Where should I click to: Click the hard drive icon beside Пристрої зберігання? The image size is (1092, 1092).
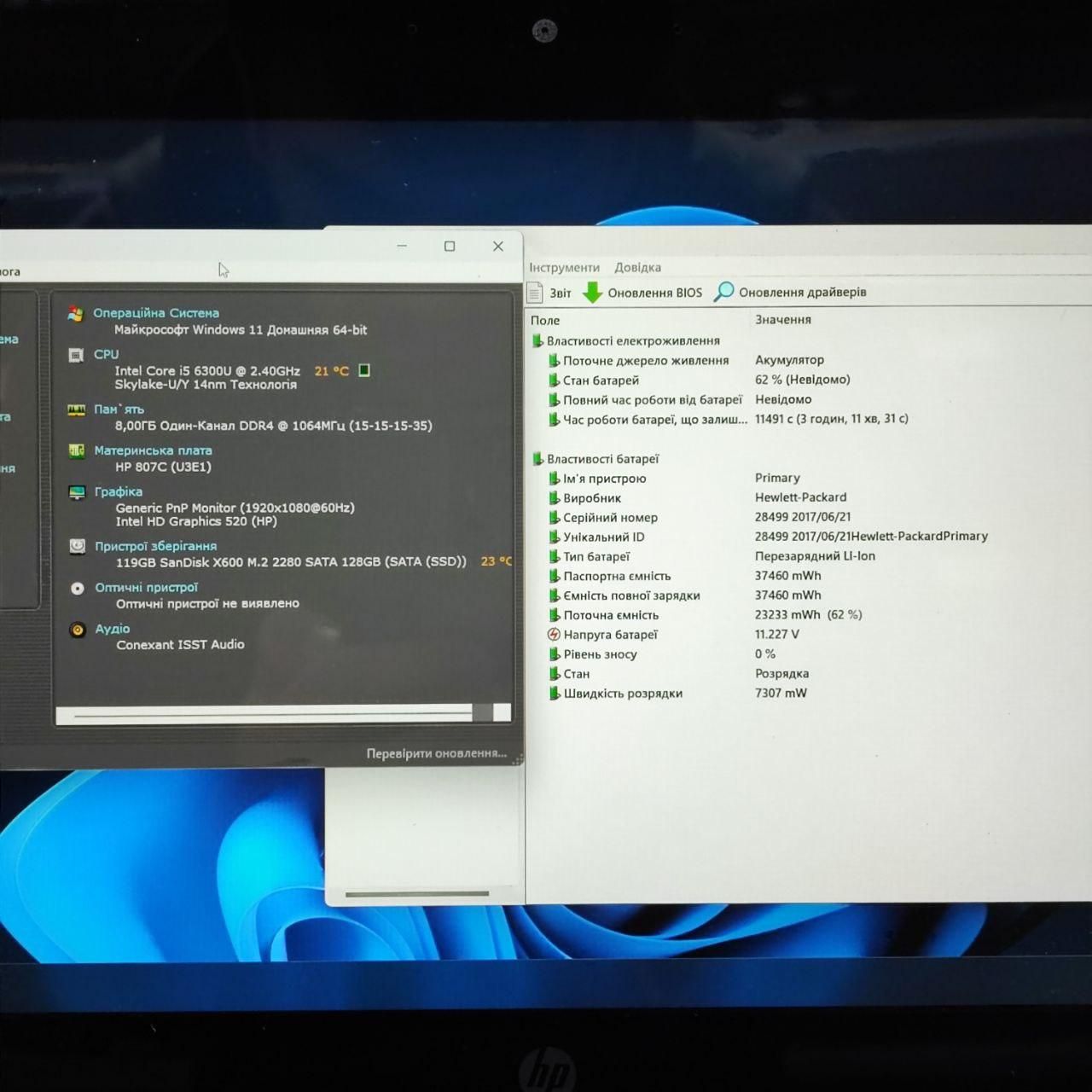(x=77, y=546)
